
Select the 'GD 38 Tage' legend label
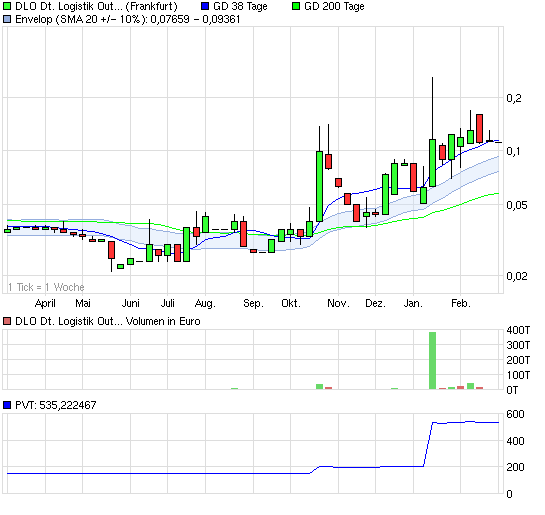[x=240, y=6]
